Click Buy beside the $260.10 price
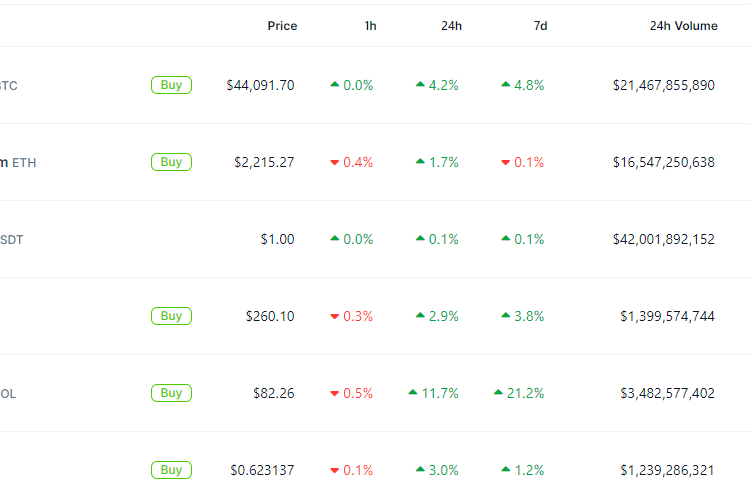 (x=171, y=316)
